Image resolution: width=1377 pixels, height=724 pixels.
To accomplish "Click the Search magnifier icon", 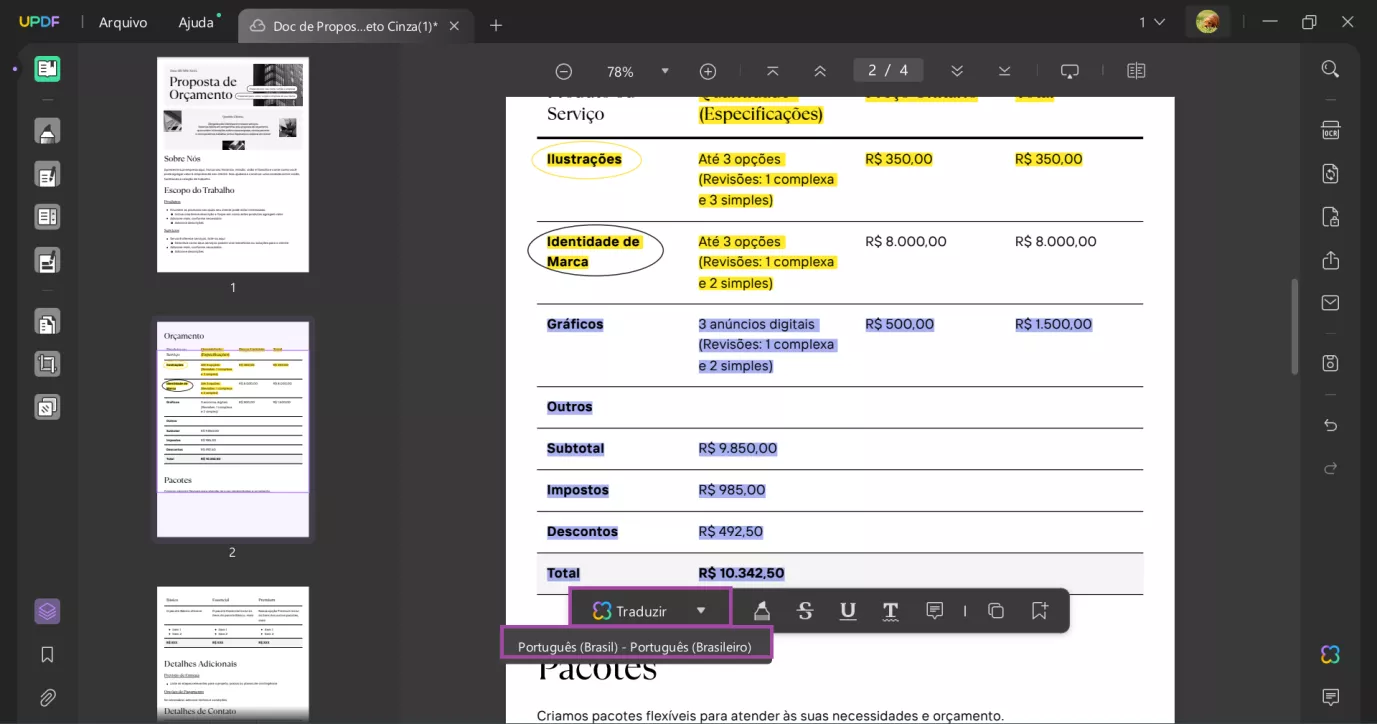I will (x=1330, y=69).
